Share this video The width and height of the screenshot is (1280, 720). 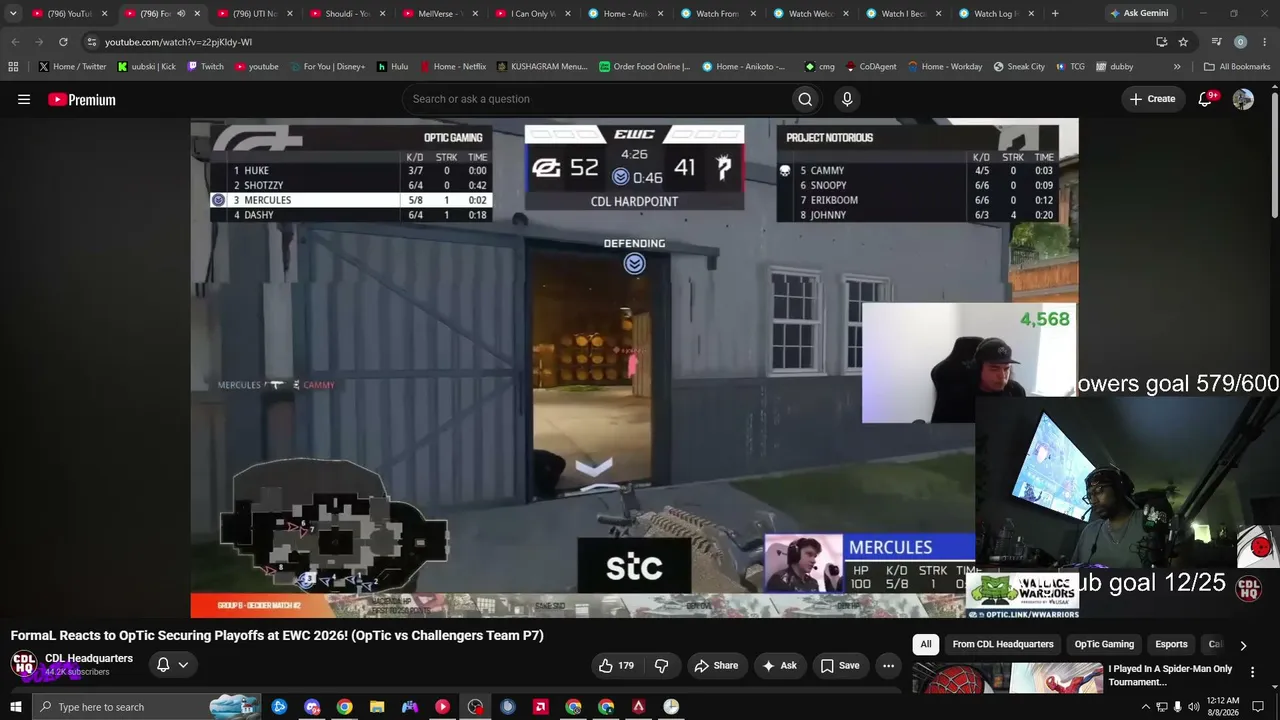pos(716,665)
